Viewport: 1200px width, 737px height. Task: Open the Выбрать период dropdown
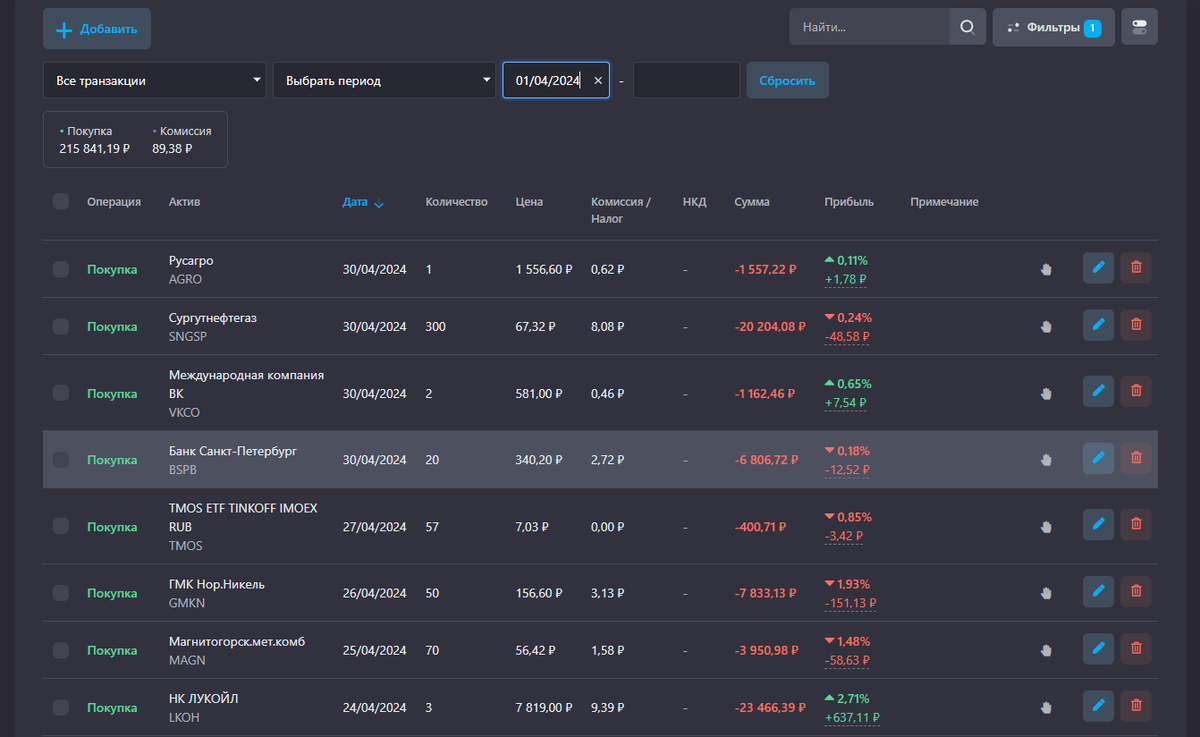point(385,80)
